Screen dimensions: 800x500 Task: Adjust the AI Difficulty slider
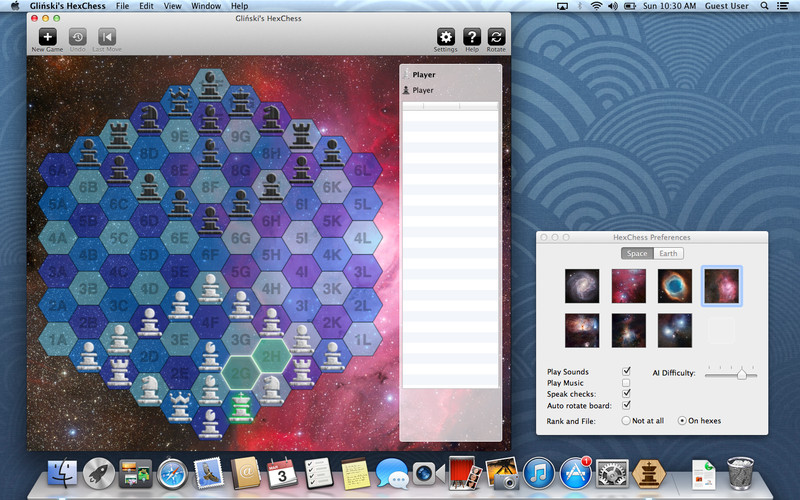pos(741,374)
